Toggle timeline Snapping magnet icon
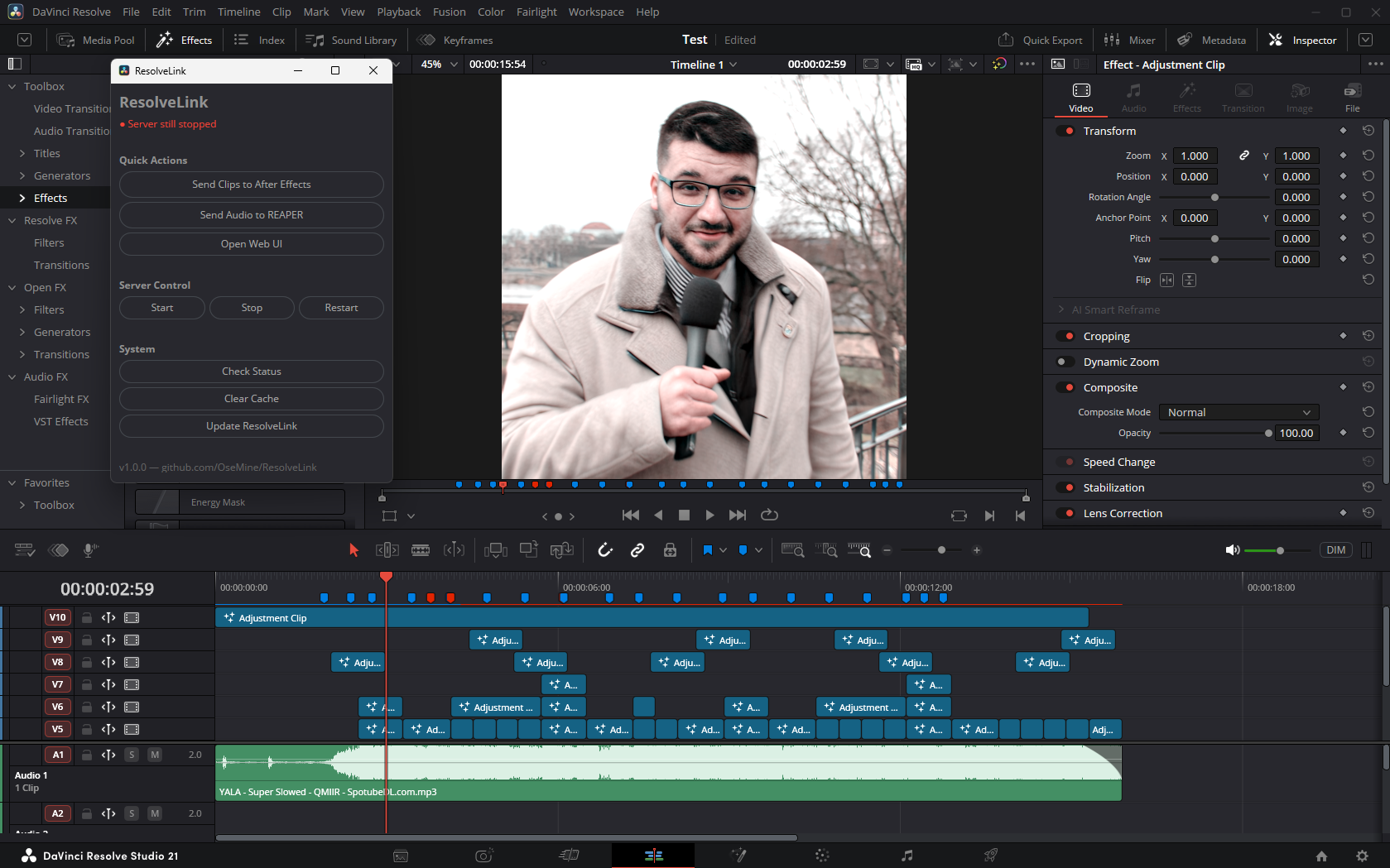The width and height of the screenshot is (1390, 868). pyautogui.click(x=605, y=550)
